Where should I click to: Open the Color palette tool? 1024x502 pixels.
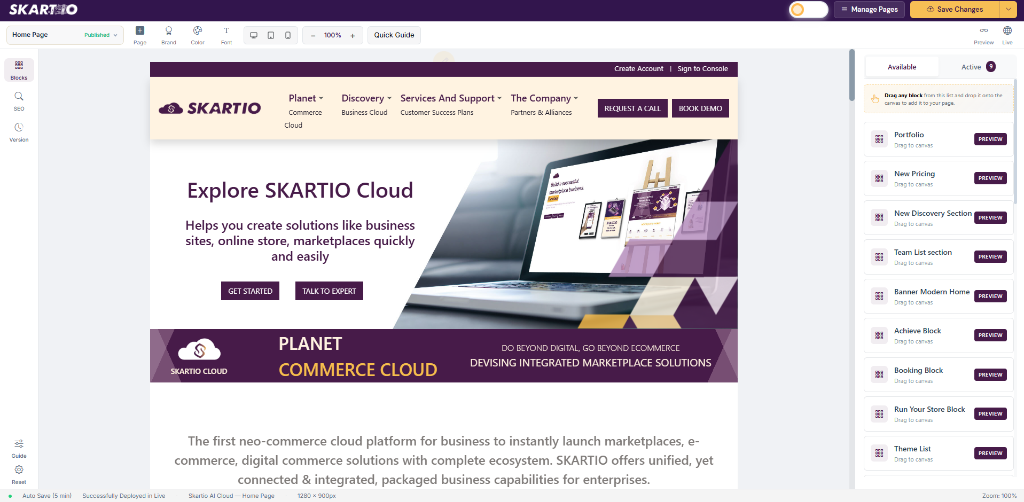[197, 35]
